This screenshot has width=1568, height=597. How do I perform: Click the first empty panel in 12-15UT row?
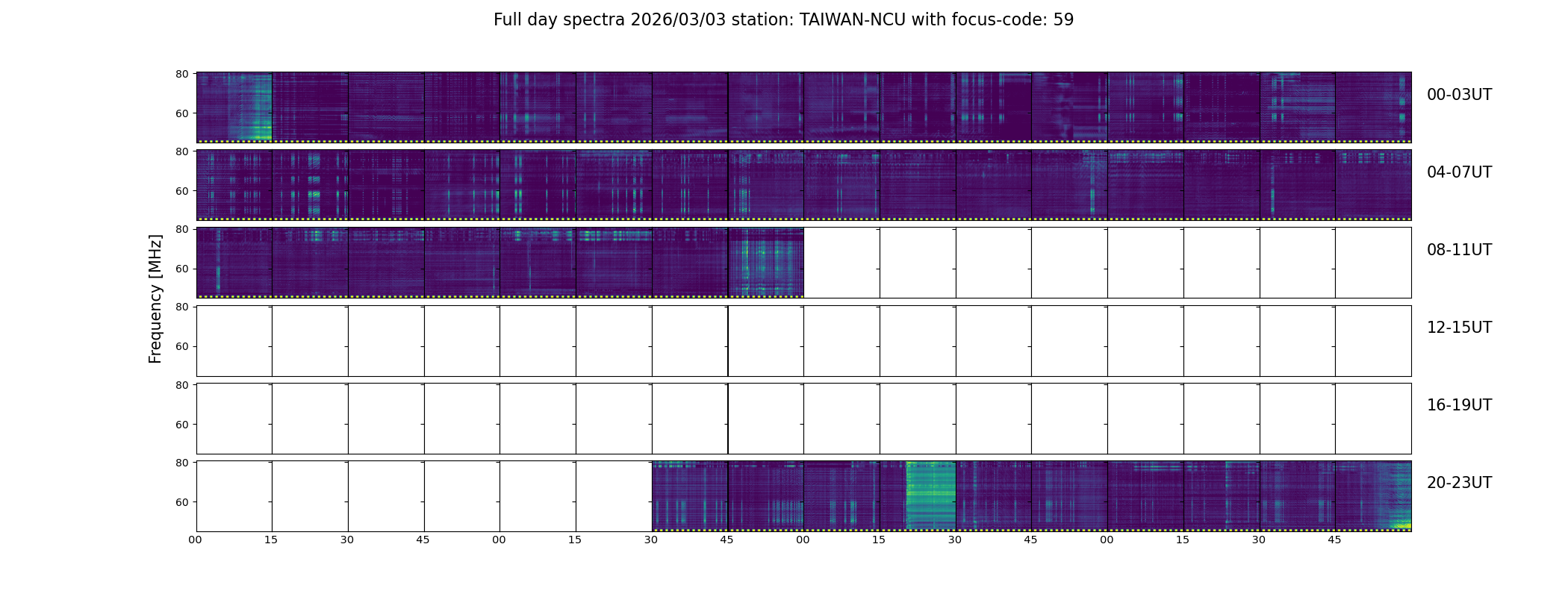tap(234, 340)
